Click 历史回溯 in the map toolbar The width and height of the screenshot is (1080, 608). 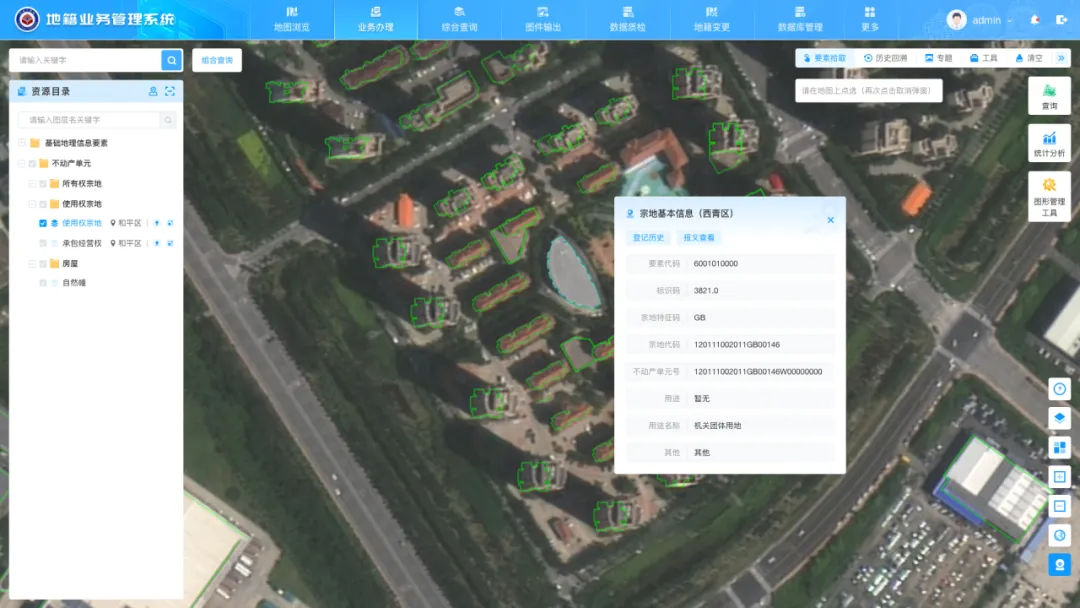[885, 58]
